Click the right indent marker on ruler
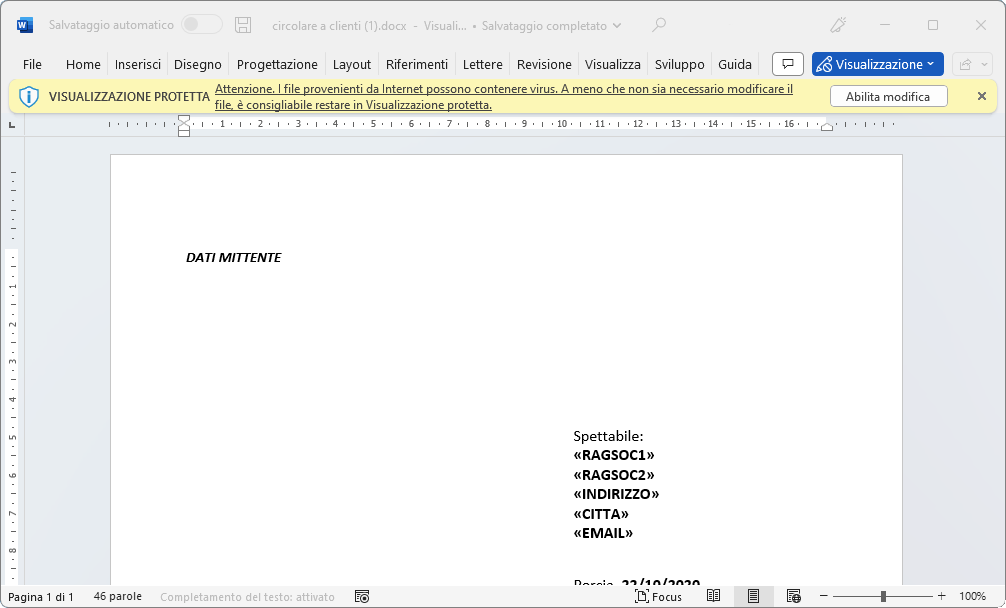The height and width of the screenshot is (608, 1006). (x=827, y=128)
